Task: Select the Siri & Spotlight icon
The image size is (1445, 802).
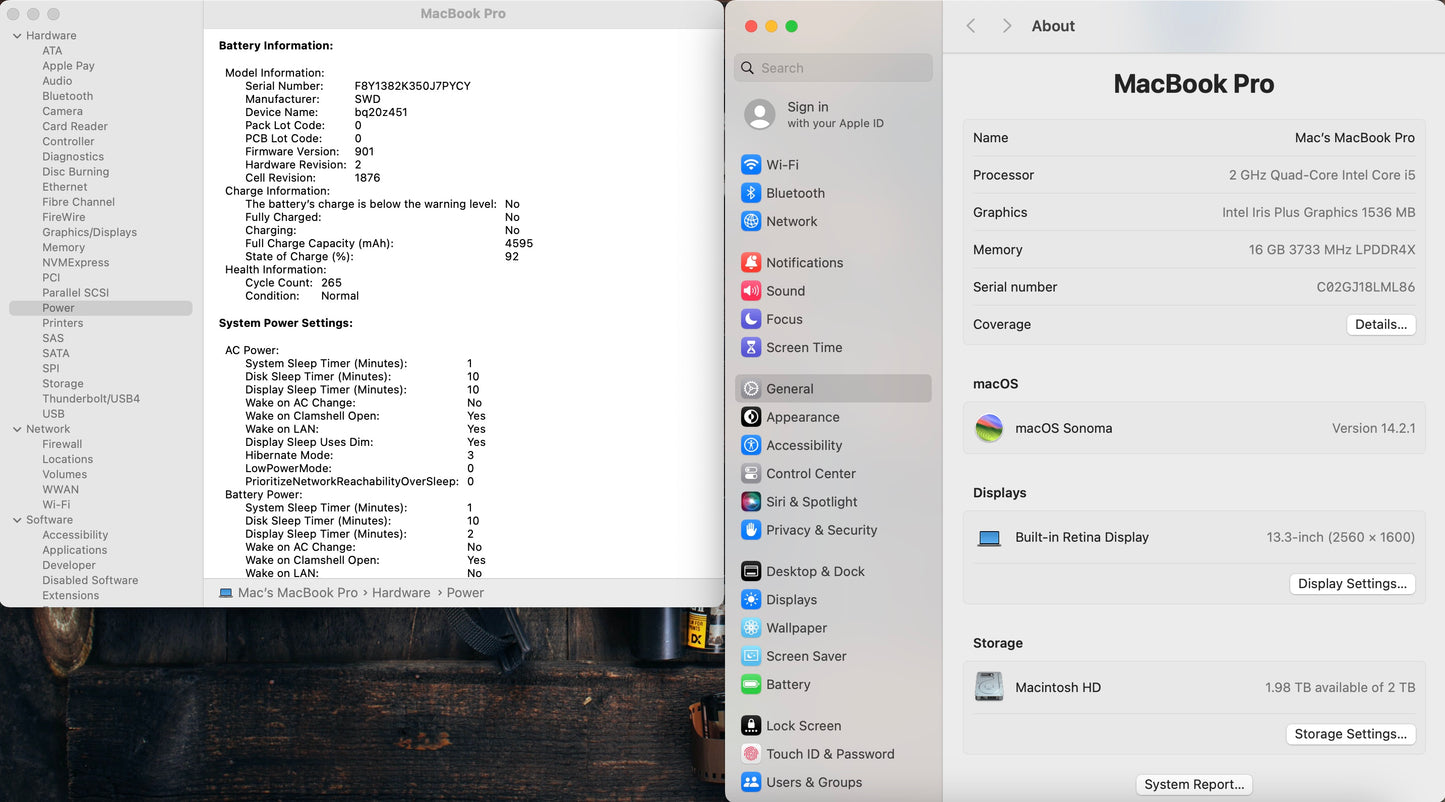Action: 751,502
